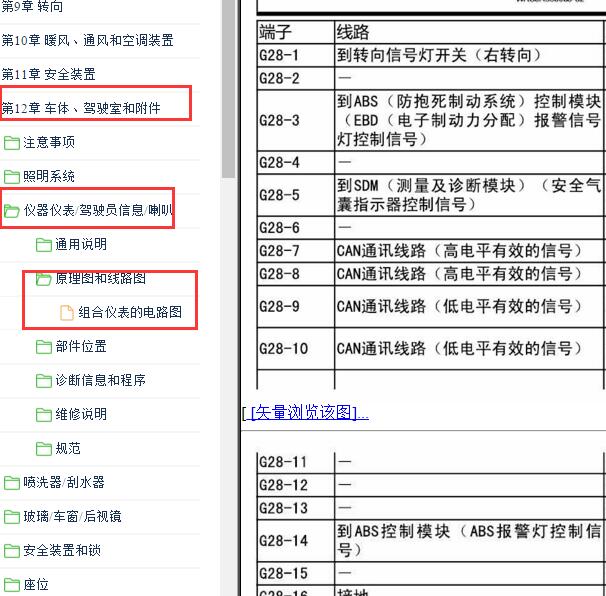Open the 部件位置 subsection

[x=81, y=346]
